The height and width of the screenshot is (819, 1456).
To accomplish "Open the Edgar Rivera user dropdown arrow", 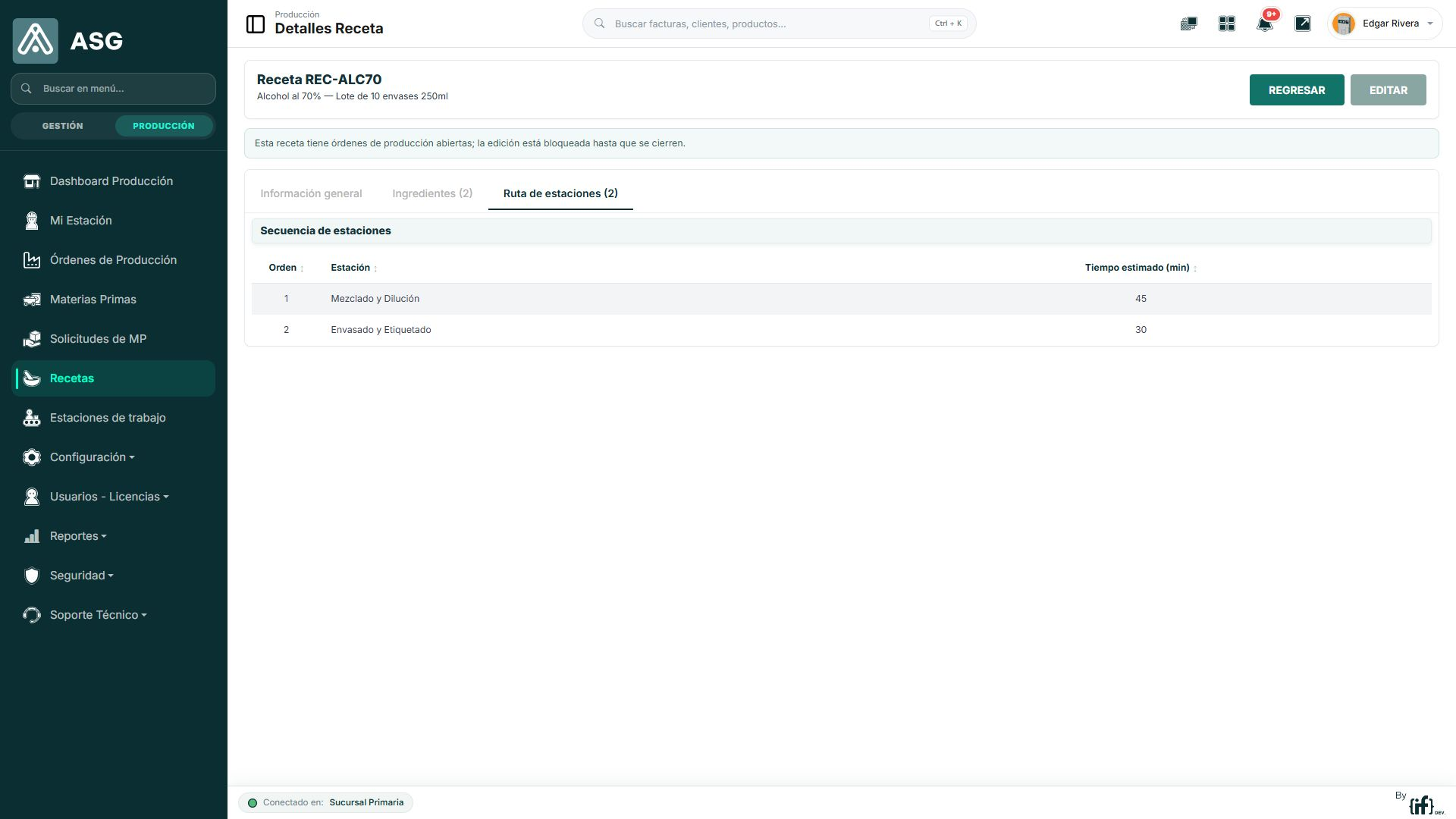I will point(1430,24).
